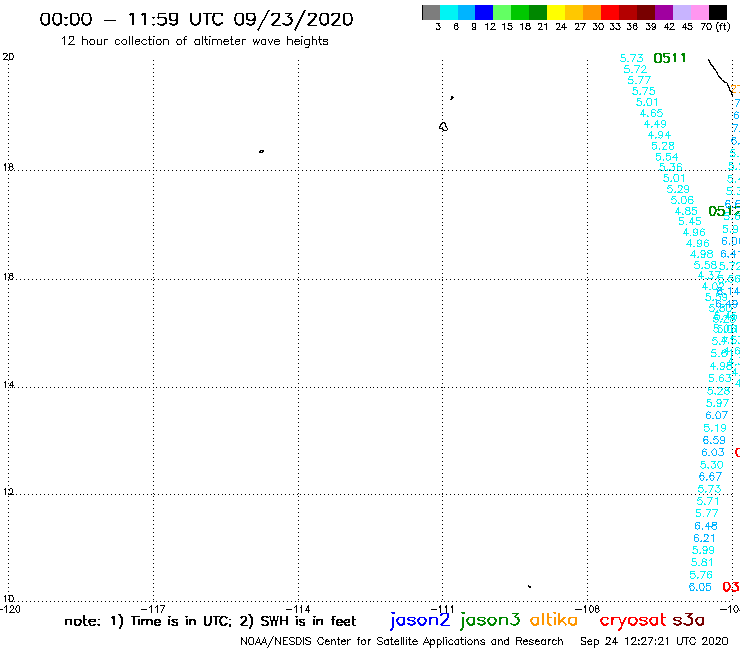
Task: Click wave height value 5.29
Action: 678,189
